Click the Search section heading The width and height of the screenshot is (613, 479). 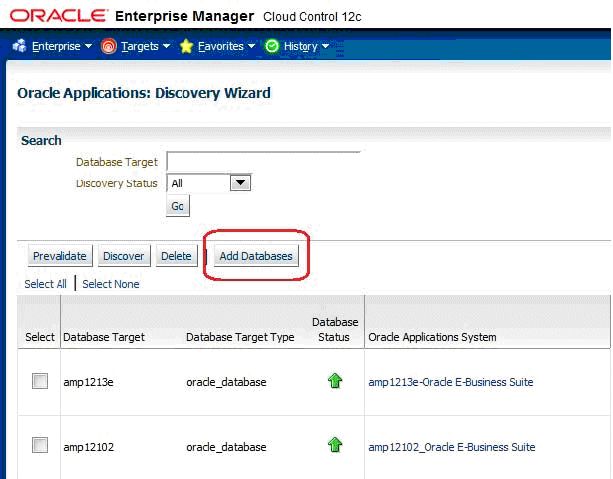pyautogui.click(x=41, y=140)
